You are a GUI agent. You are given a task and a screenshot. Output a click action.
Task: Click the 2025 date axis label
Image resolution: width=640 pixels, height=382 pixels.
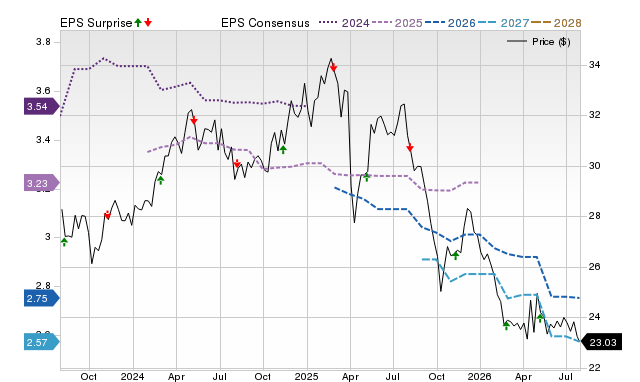pos(306,376)
